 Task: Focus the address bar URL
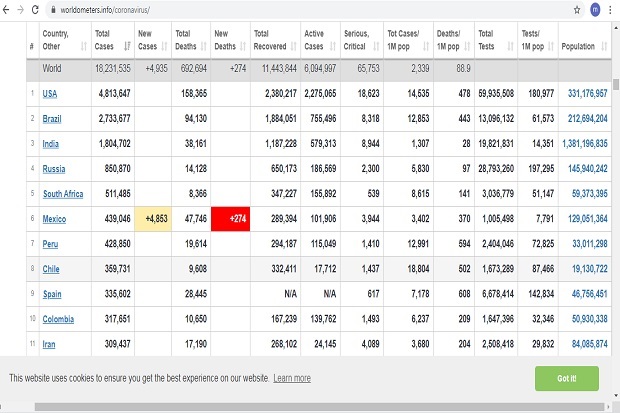pyautogui.click(x=105, y=10)
